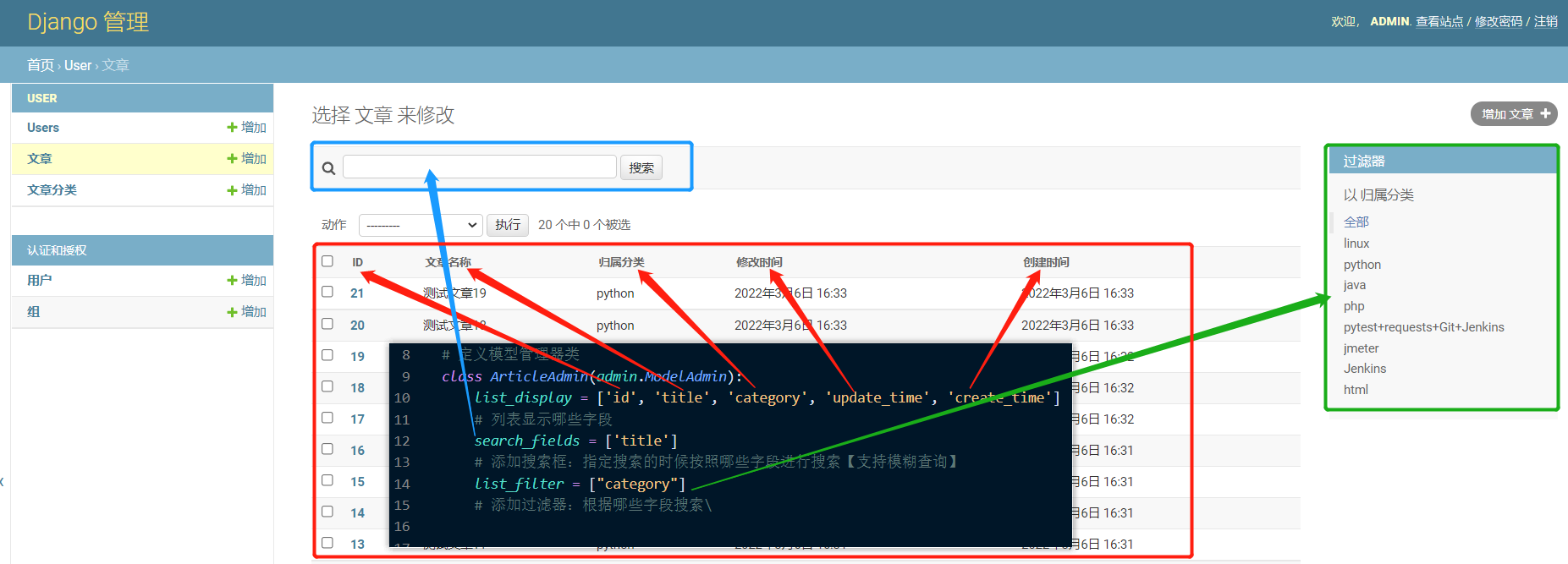Click the search magnifier icon
The width and height of the screenshot is (1568, 564).
328,168
